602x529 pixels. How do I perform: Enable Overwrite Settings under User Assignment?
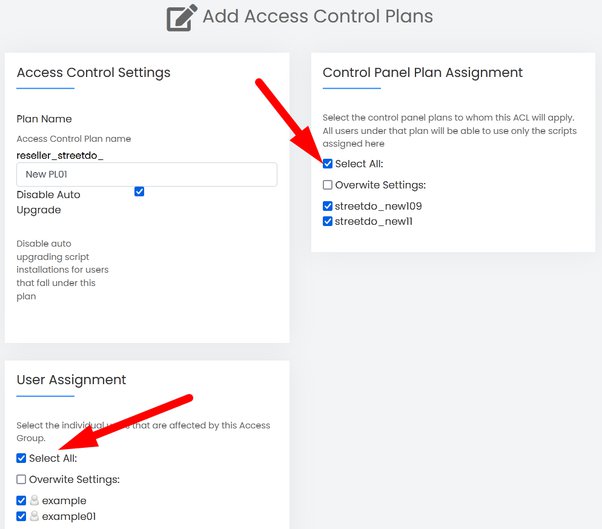tap(22, 479)
